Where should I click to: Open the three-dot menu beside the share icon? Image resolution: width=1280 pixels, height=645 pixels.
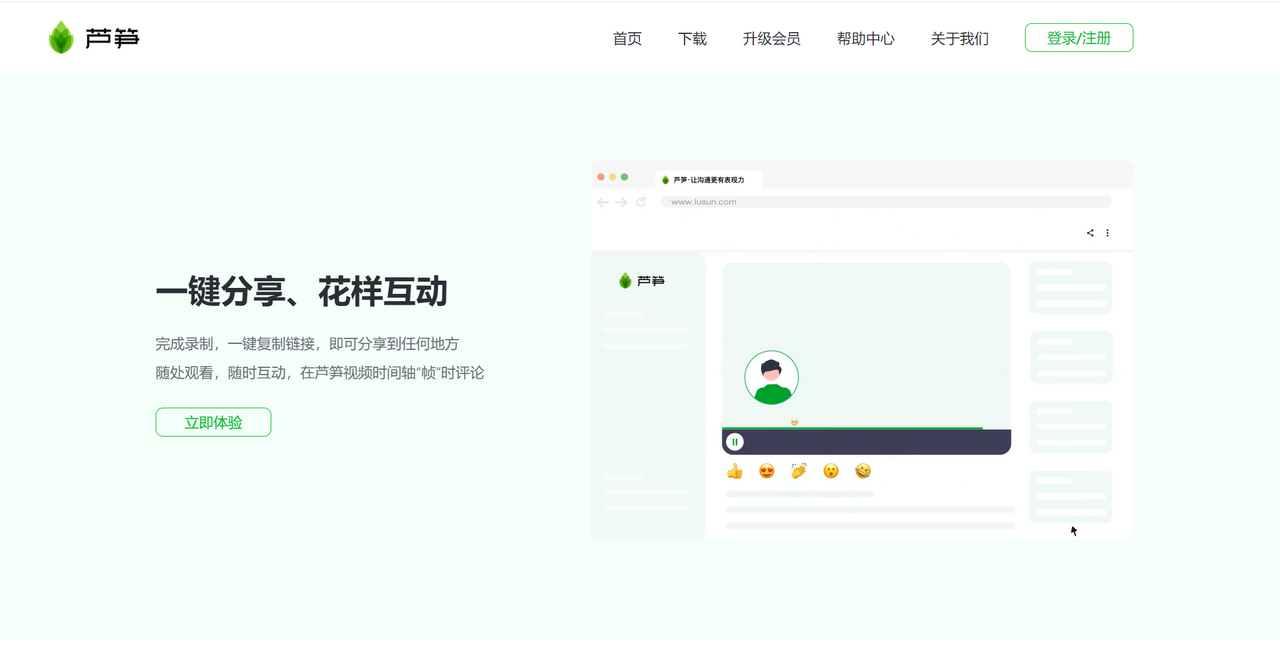(1107, 233)
